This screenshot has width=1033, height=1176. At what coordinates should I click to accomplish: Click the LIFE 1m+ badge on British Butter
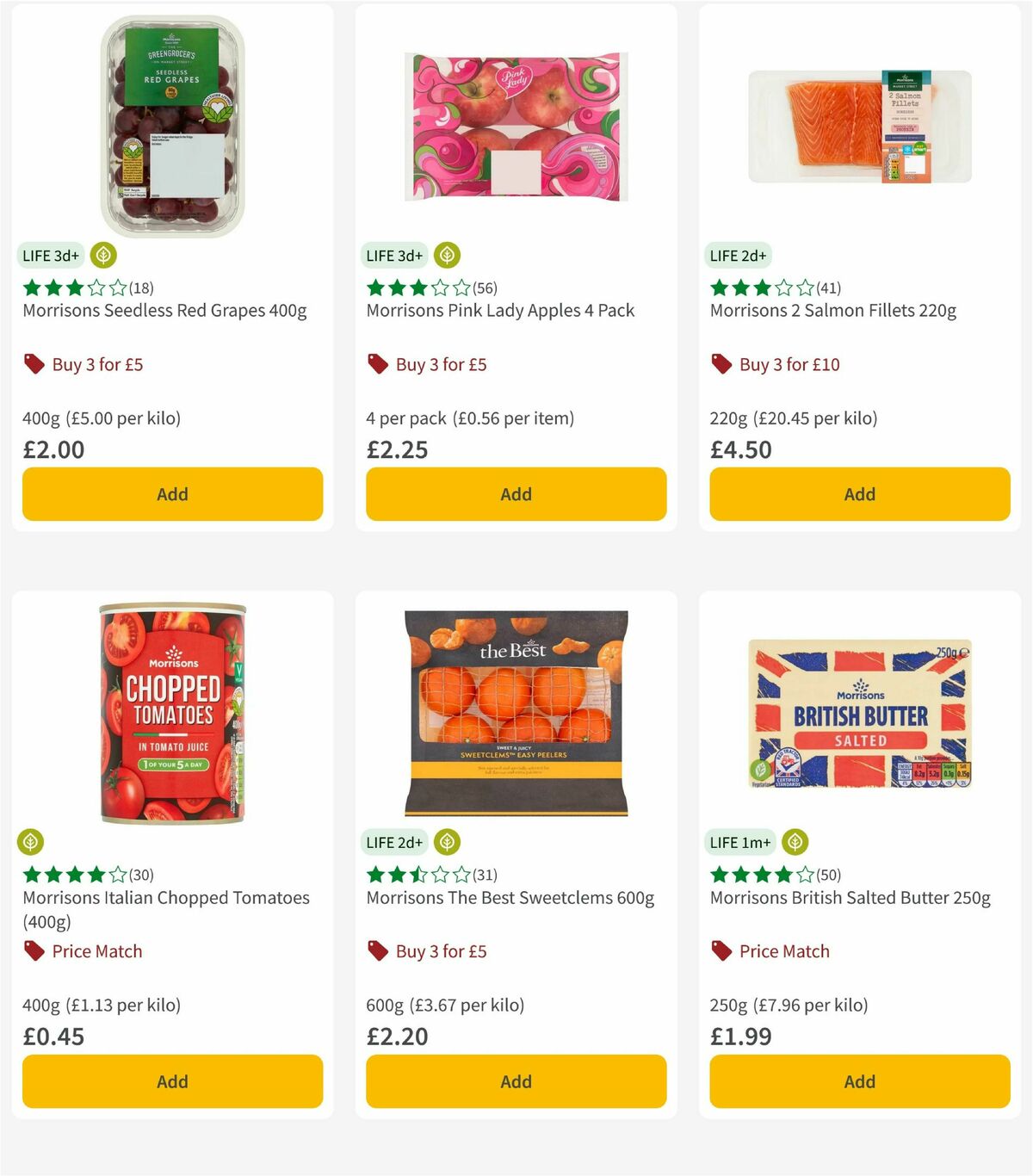click(739, 842)
